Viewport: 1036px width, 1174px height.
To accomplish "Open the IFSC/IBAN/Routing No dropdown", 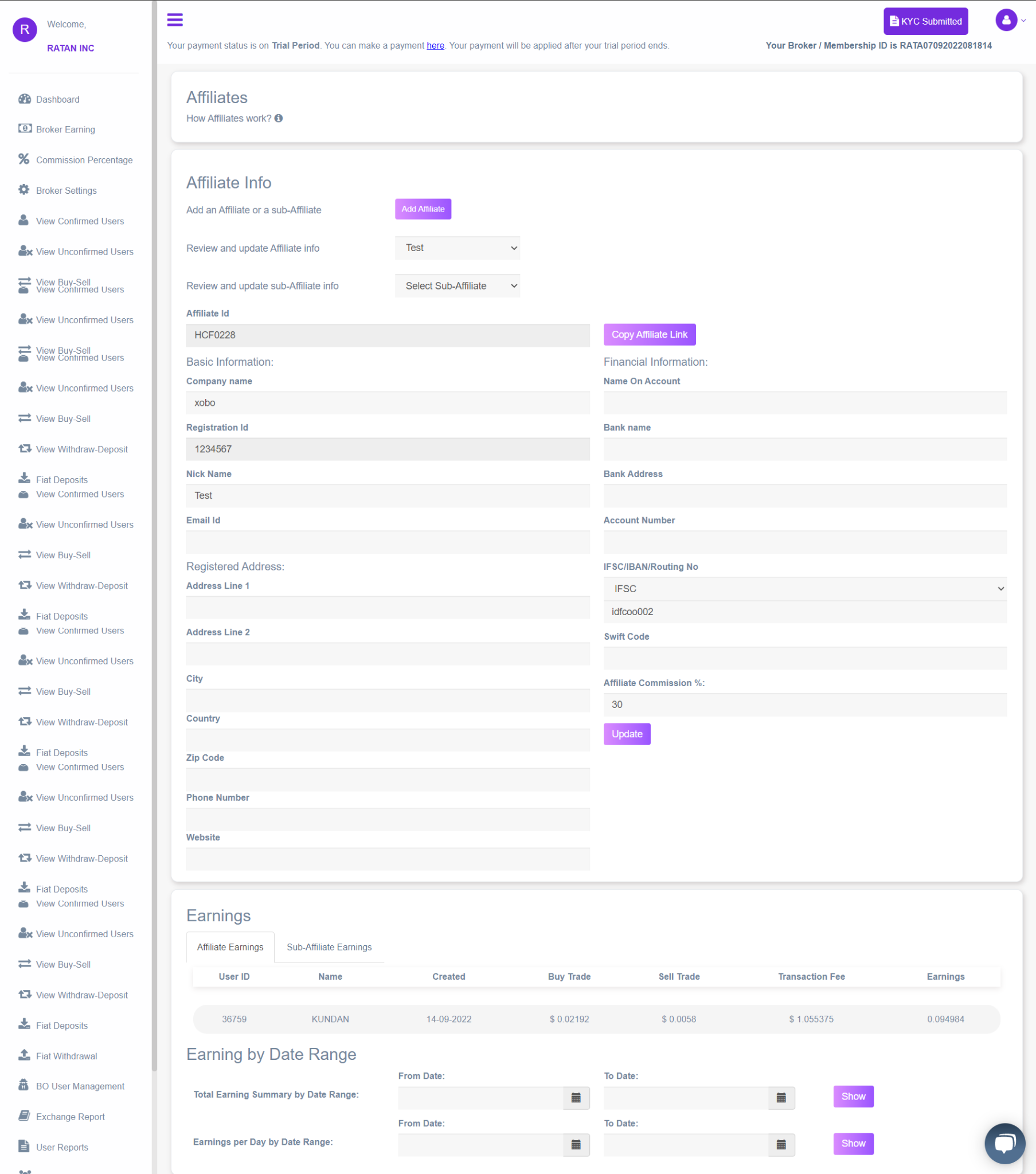I will (804, 588).
